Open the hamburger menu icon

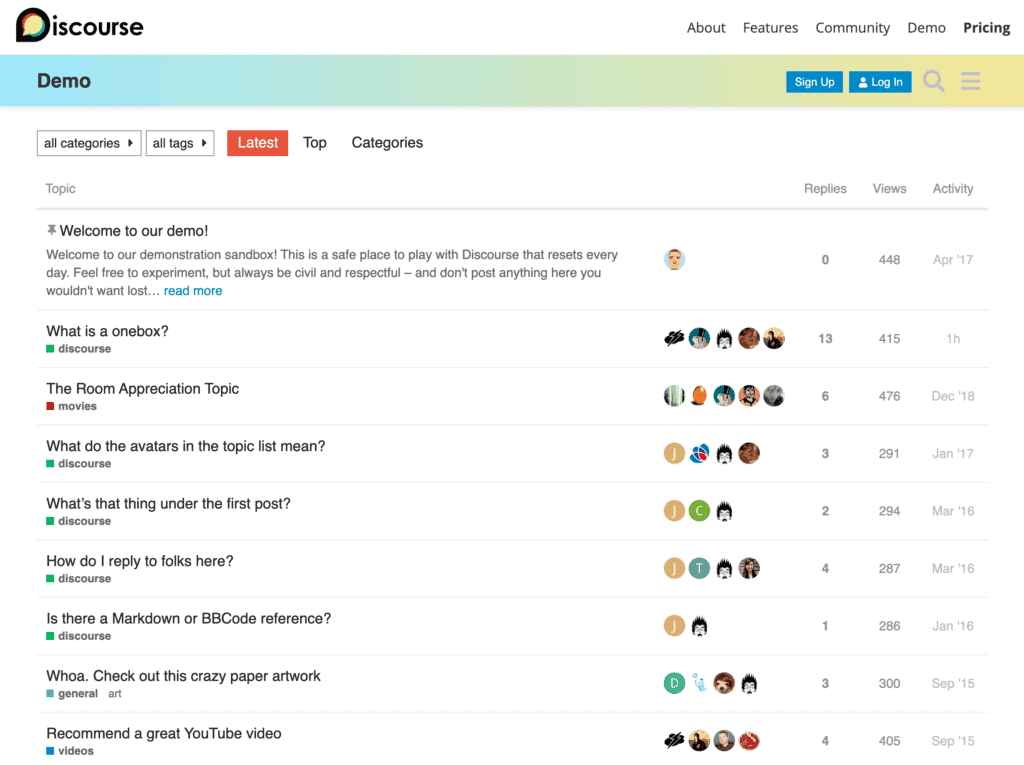970,81
